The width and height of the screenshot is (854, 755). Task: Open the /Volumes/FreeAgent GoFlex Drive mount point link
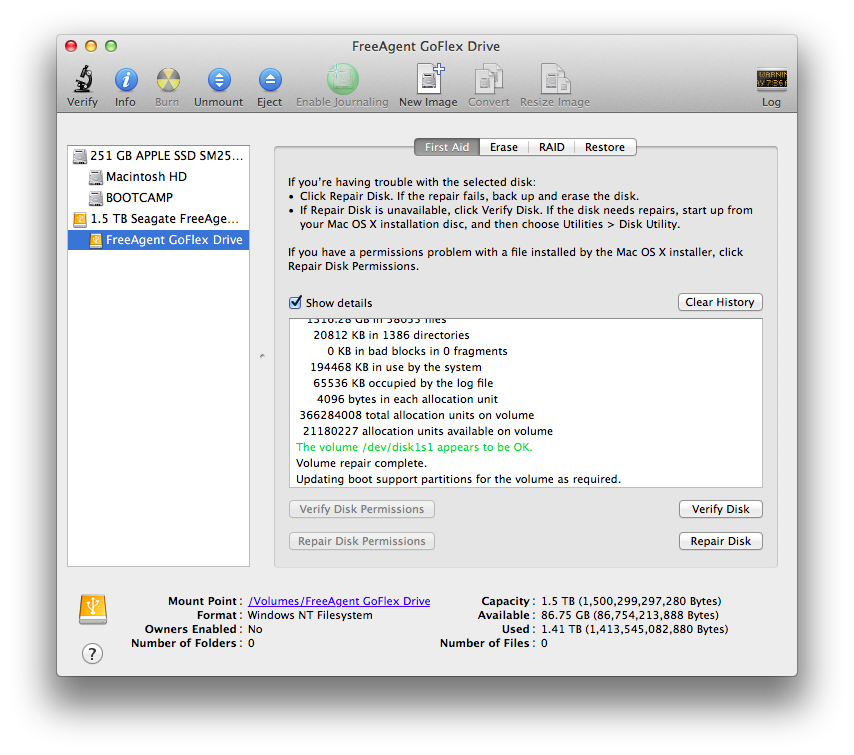coord(339,601)
